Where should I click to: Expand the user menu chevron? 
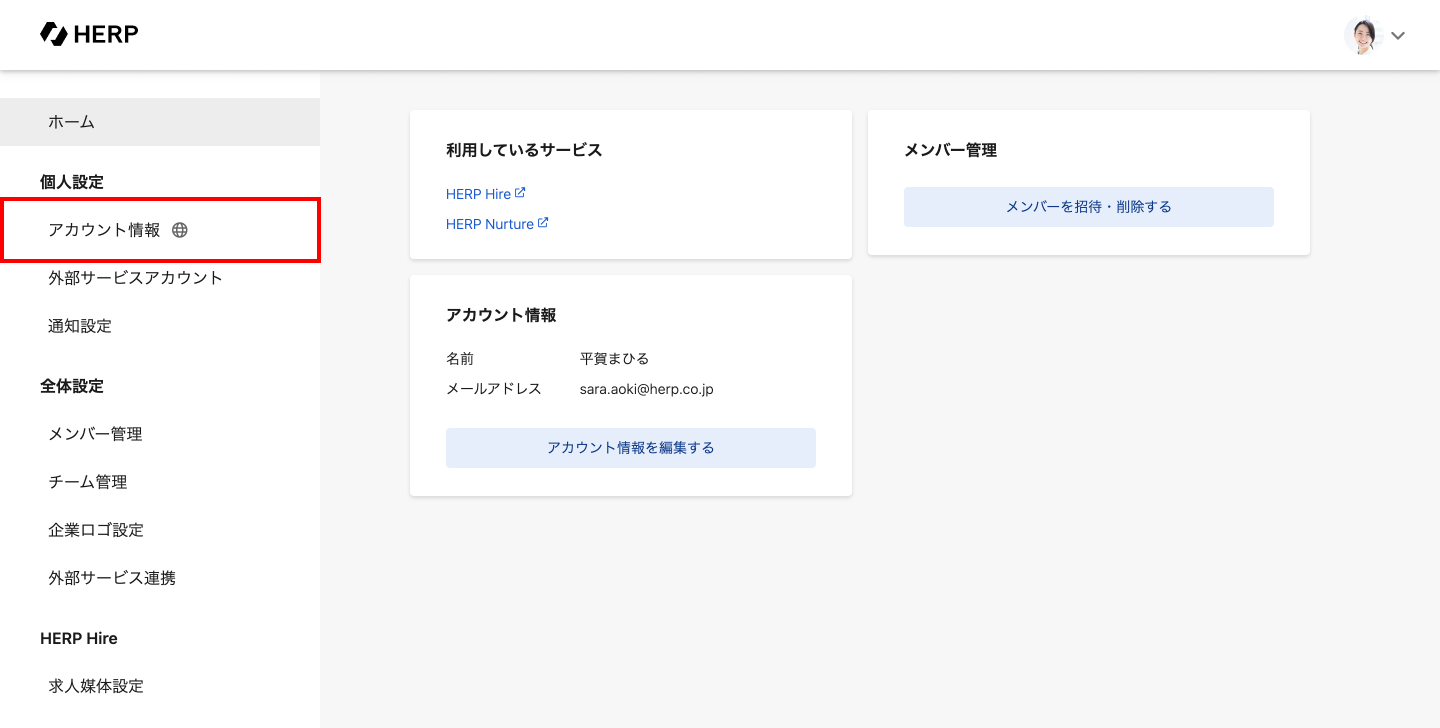click(x=1398, y=36)
